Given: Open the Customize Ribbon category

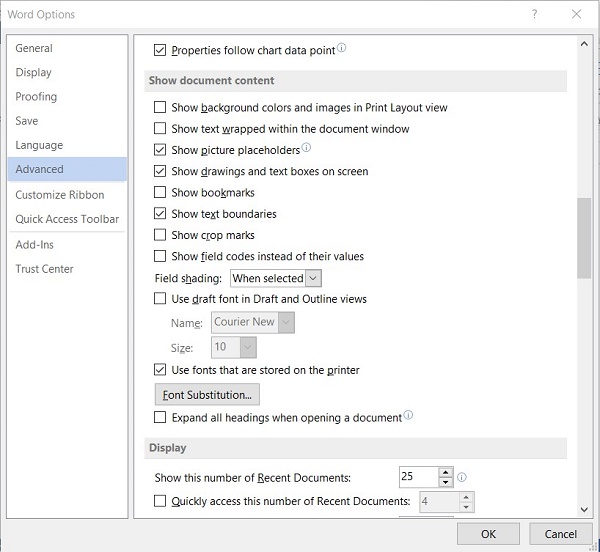Looking at the screenshot, I should pyautogui.click(x=67, y=195).
